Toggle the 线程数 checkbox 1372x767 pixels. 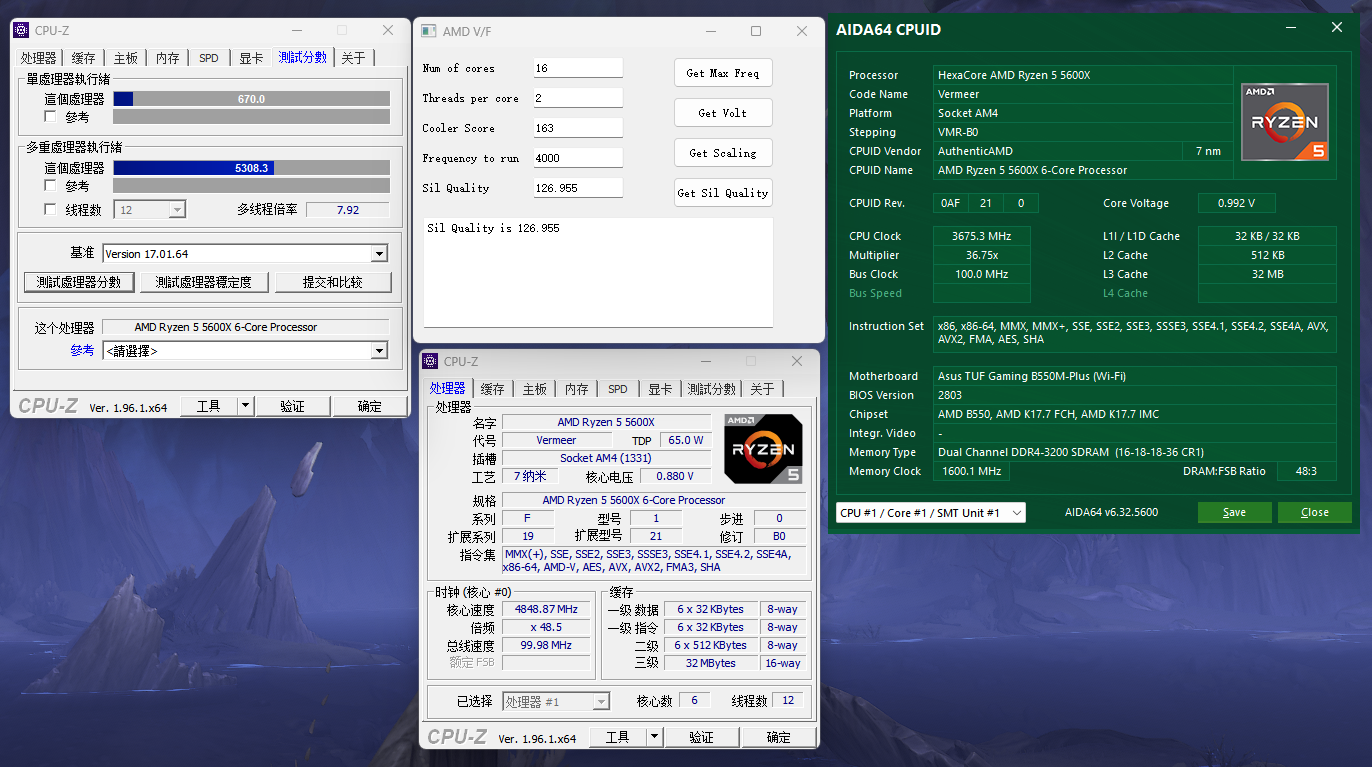[x=51, y=210]
